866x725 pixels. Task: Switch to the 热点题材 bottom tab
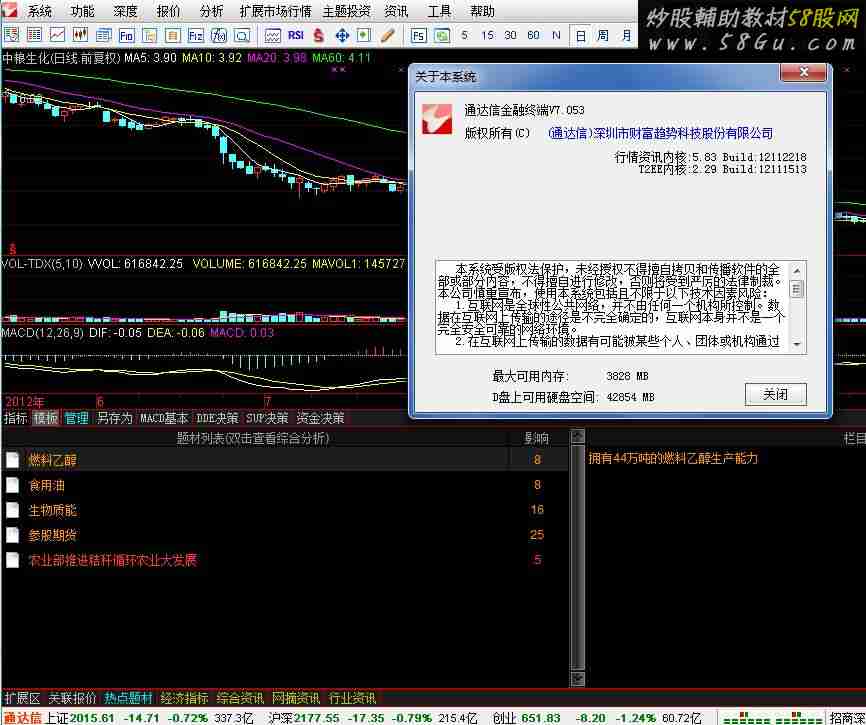(128, 698)
